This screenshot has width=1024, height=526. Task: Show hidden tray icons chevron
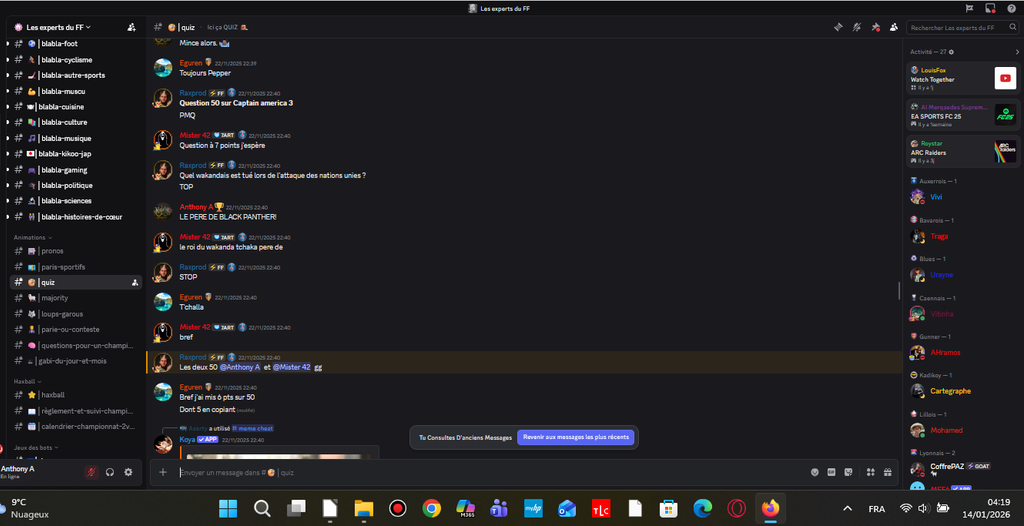(847, 508)
